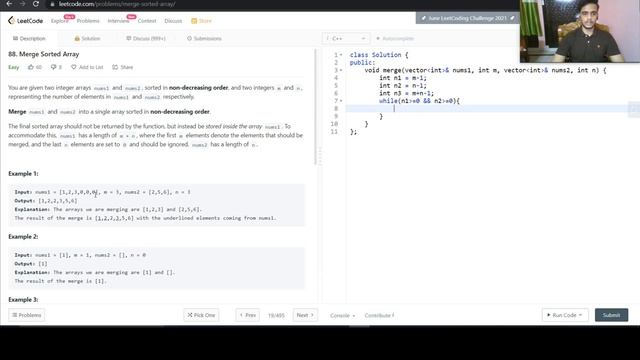Click the Add to List heart button

87,67
